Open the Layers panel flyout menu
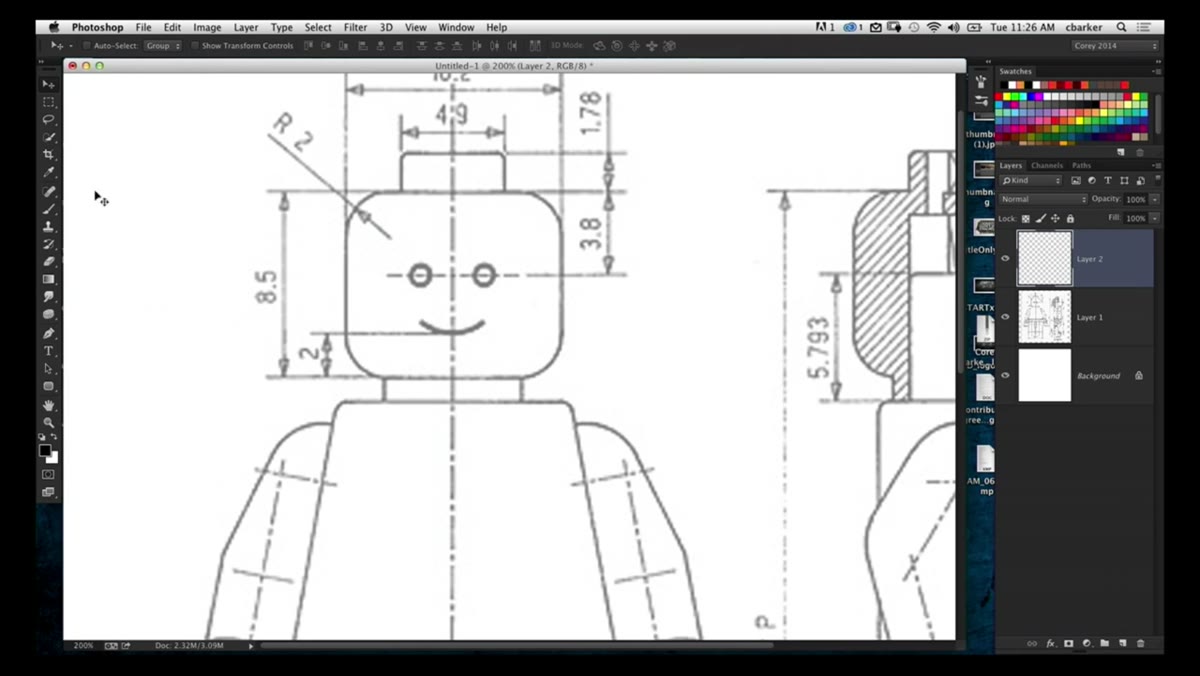The height and width of the screenshot is (676, 1200). point(1156,165)
